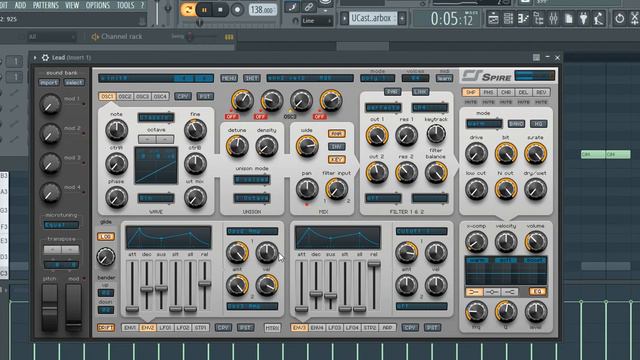The width and height of the screenshot is (640, 360).
Task: Open the OPTIONS menu
Action: [x=98, y=5]
